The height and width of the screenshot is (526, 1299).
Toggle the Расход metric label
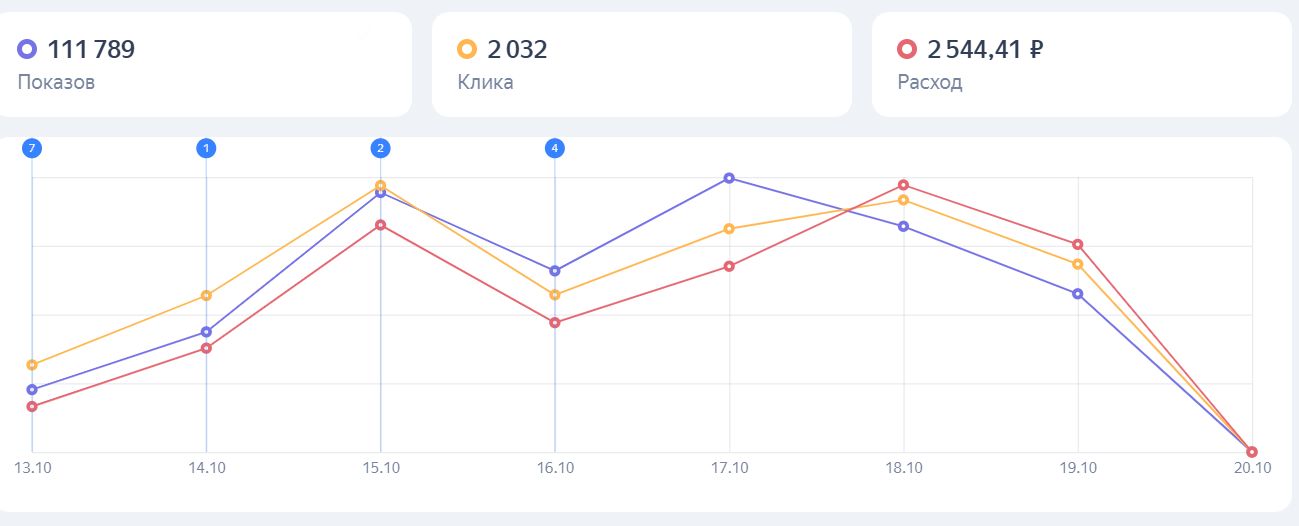click(930, 82)
